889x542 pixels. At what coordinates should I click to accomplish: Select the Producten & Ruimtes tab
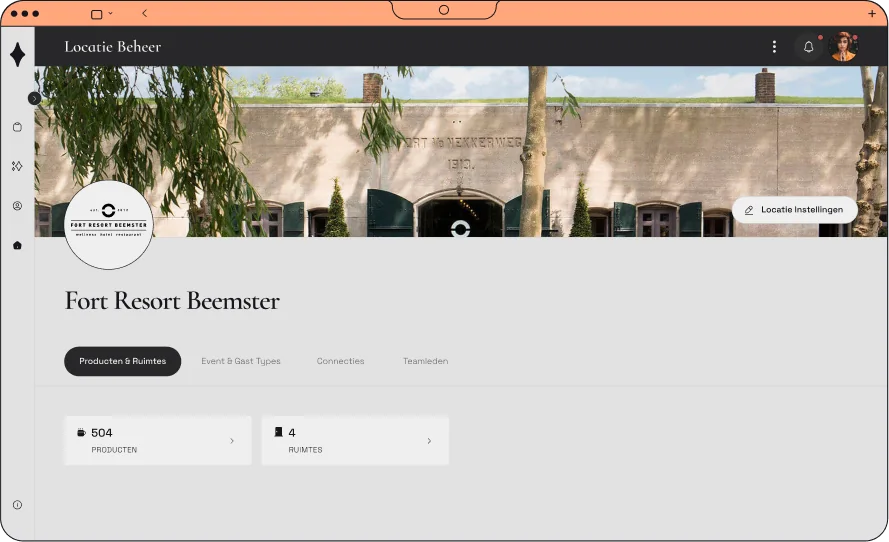pyautogui.click(x=122, y=361)
